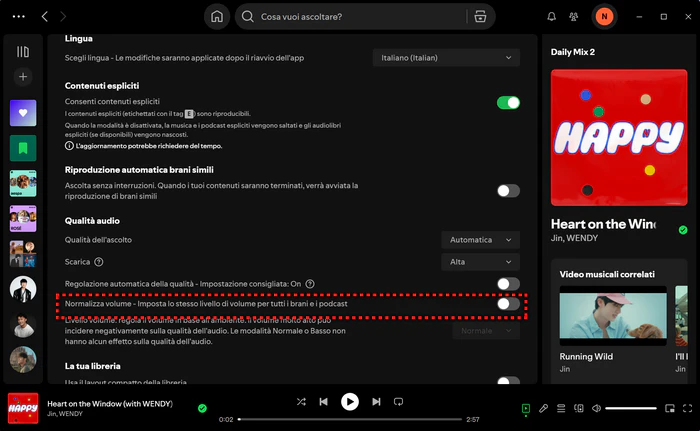
Task: Enter full screen mode icon
Action: pos(688,408)
